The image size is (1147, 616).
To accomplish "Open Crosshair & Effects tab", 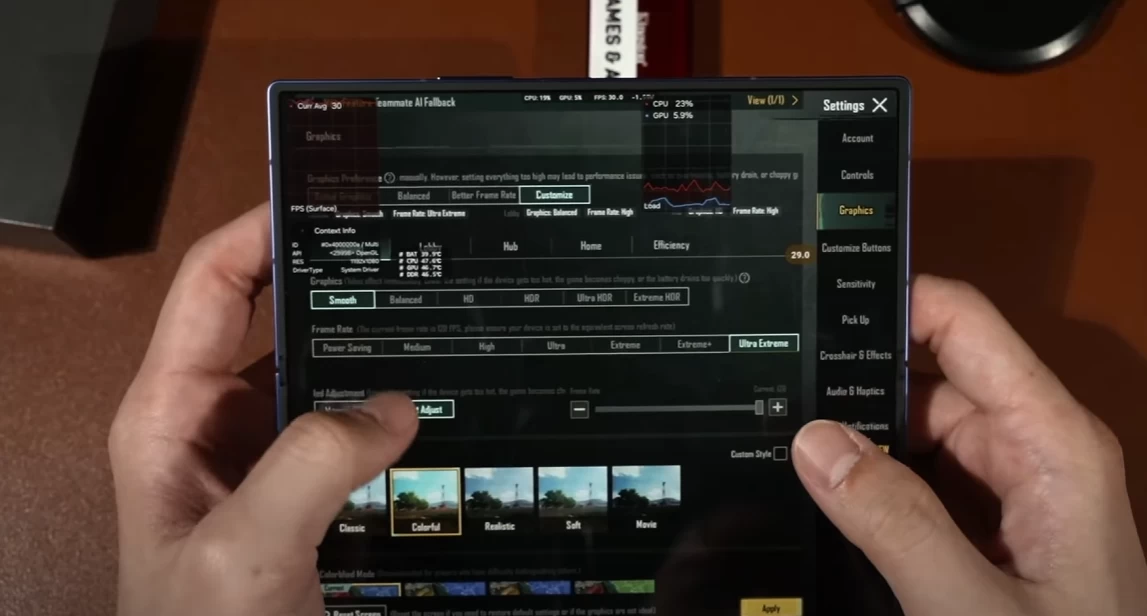I will point(855,355).
